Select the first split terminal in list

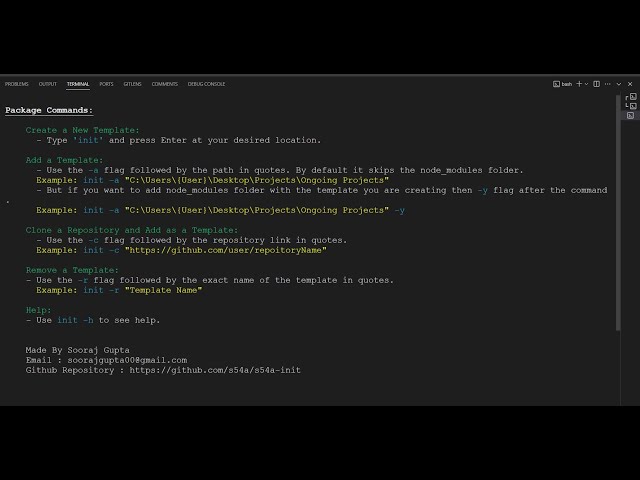[631, 97]
